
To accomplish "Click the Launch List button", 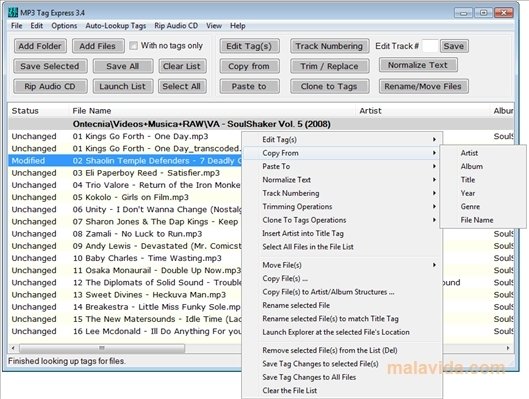I will 123,86.
